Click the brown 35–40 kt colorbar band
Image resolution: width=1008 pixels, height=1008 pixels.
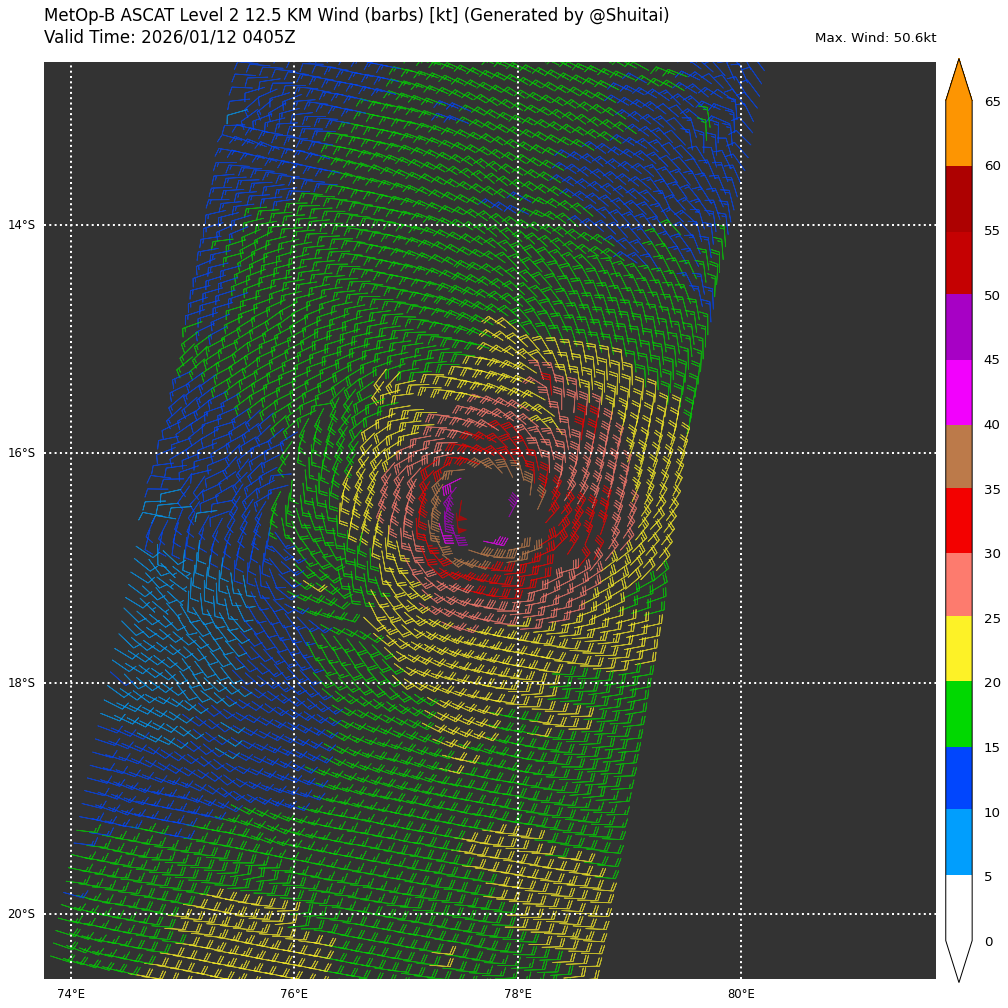click(958, 456)
